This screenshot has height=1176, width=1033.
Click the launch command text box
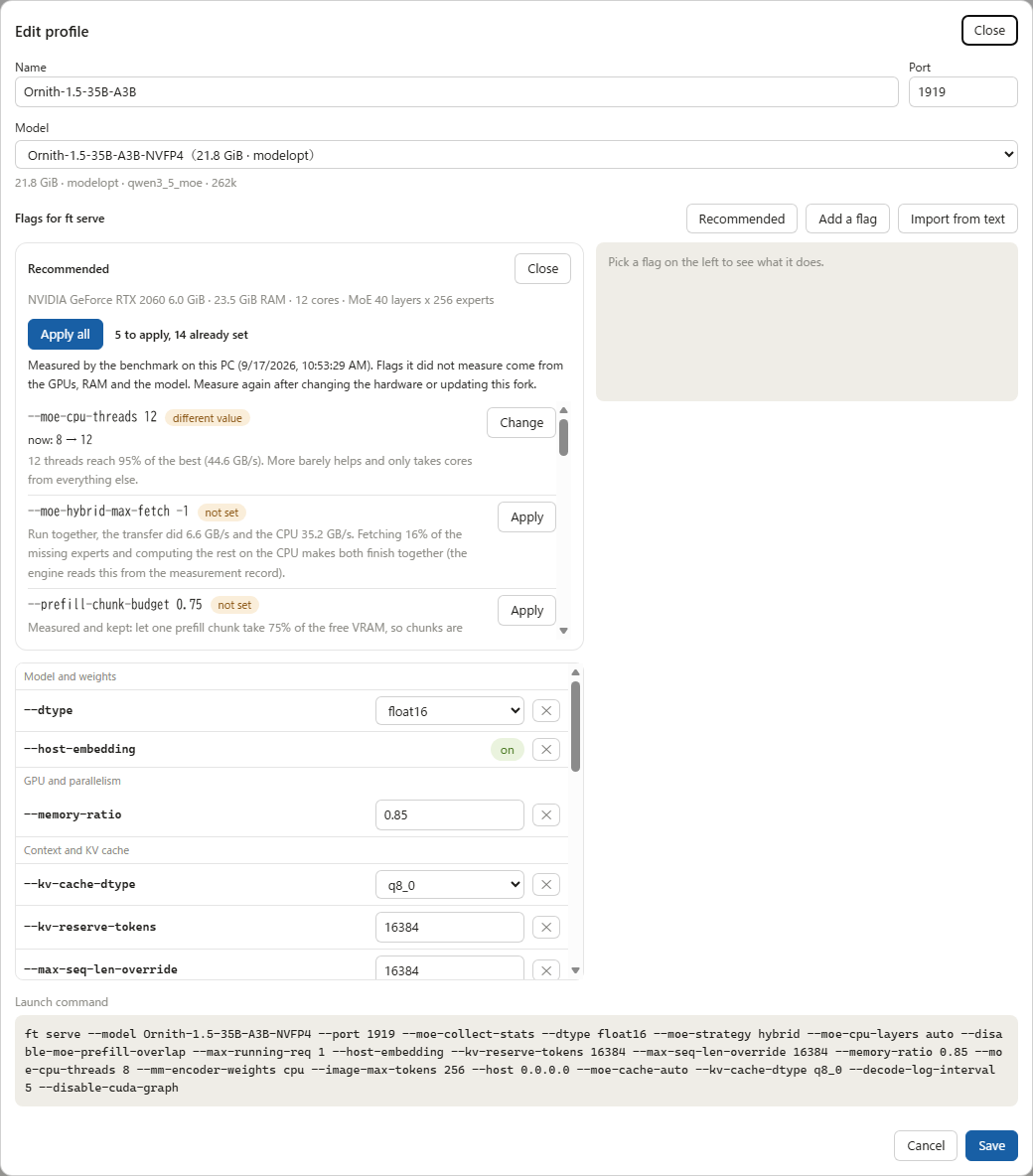pyautogui.click(x=516, y=1061)
